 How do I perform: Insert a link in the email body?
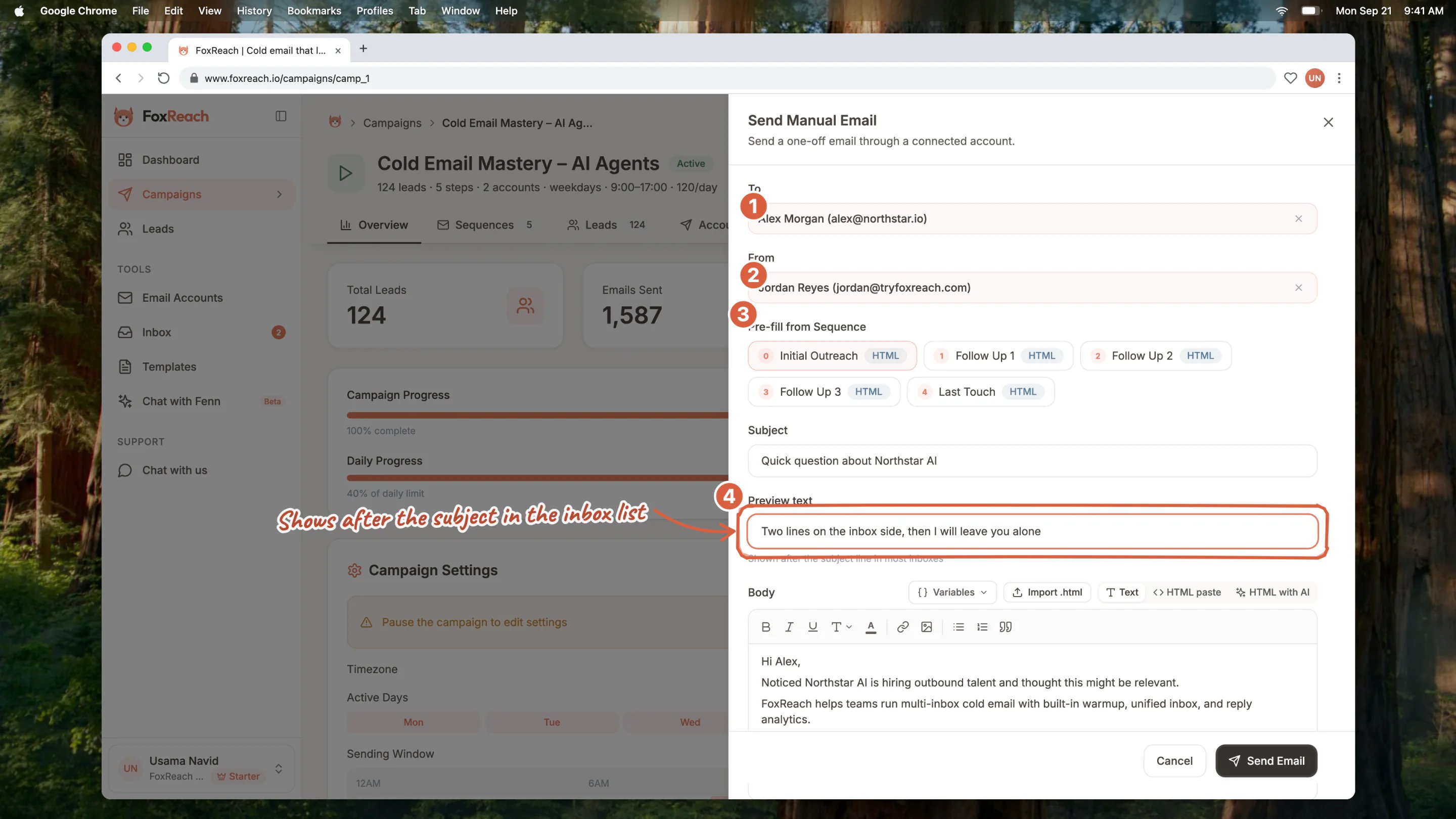[902, 627]
